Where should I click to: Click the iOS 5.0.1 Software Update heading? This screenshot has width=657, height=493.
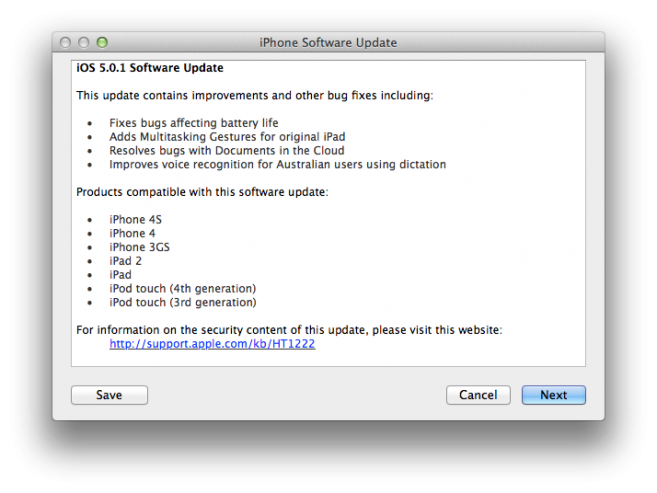[x=150, y=68]
